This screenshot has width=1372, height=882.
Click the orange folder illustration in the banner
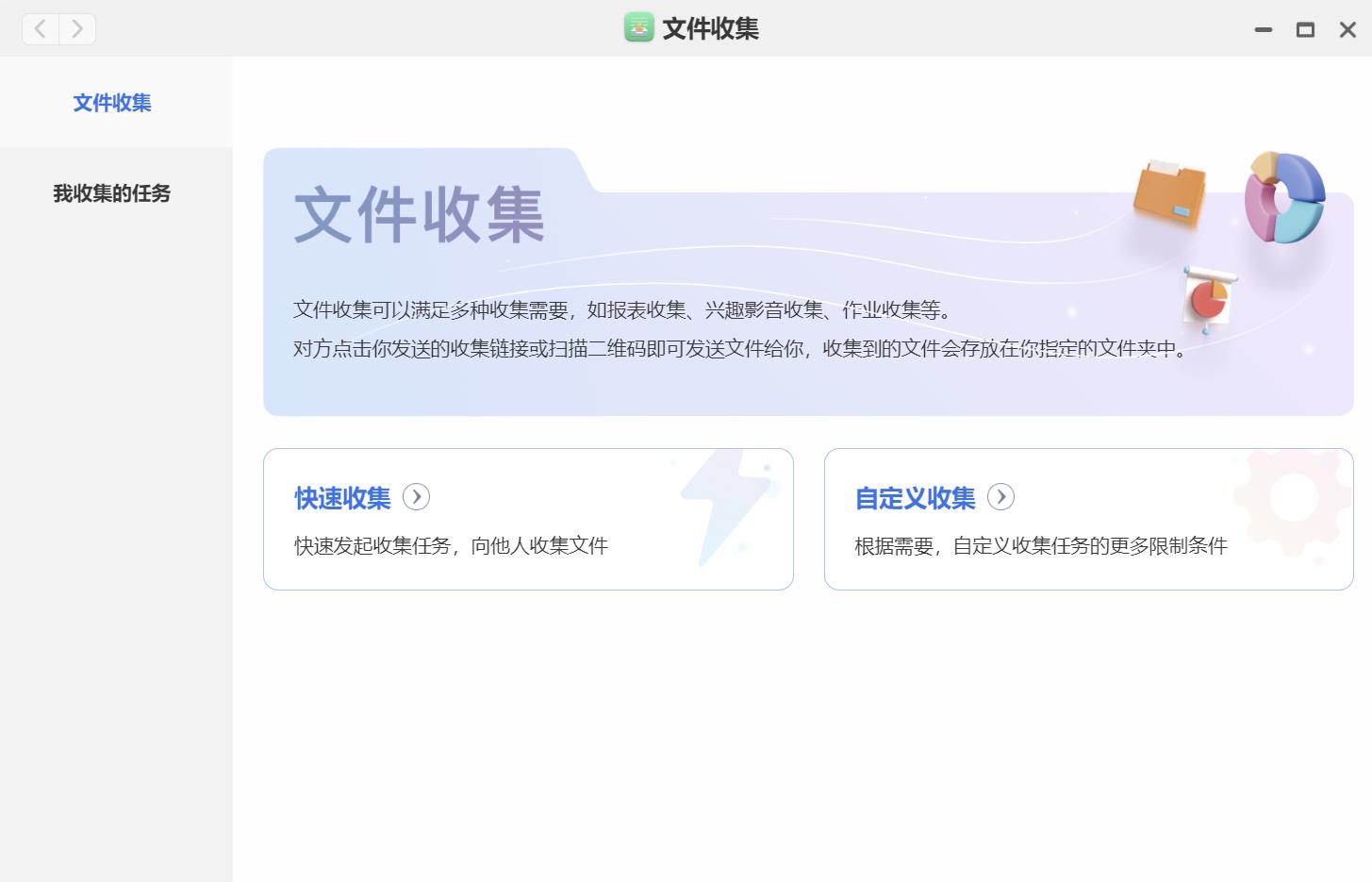click(1169, 193)
